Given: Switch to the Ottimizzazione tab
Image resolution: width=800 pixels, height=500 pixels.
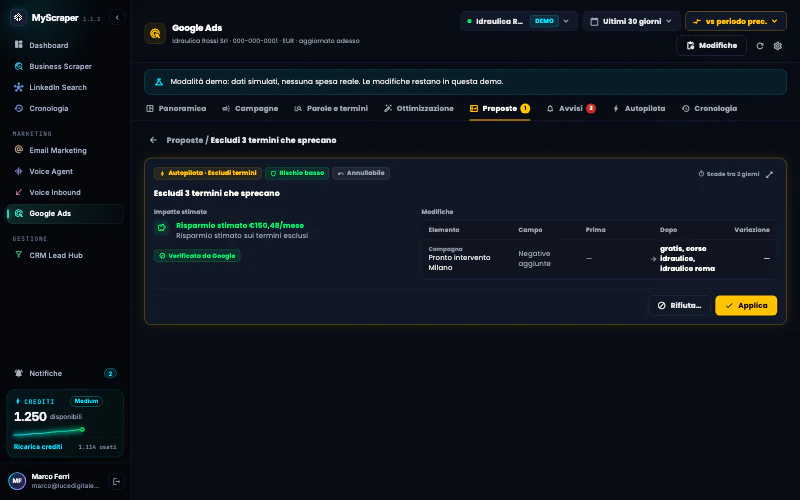Looking at the screenshot, I should click(x=418, y=108).
